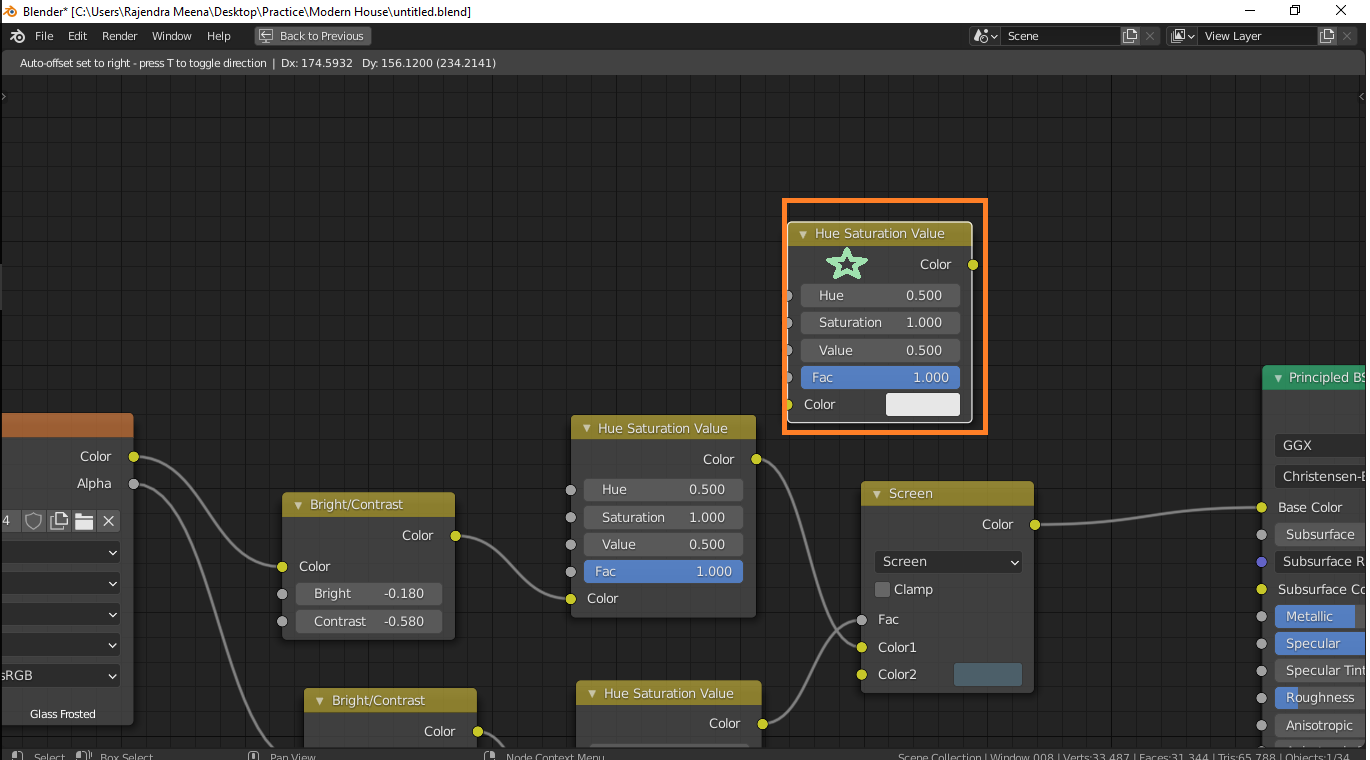Click the Alpha output socket on image node

(x=133, y=484)
